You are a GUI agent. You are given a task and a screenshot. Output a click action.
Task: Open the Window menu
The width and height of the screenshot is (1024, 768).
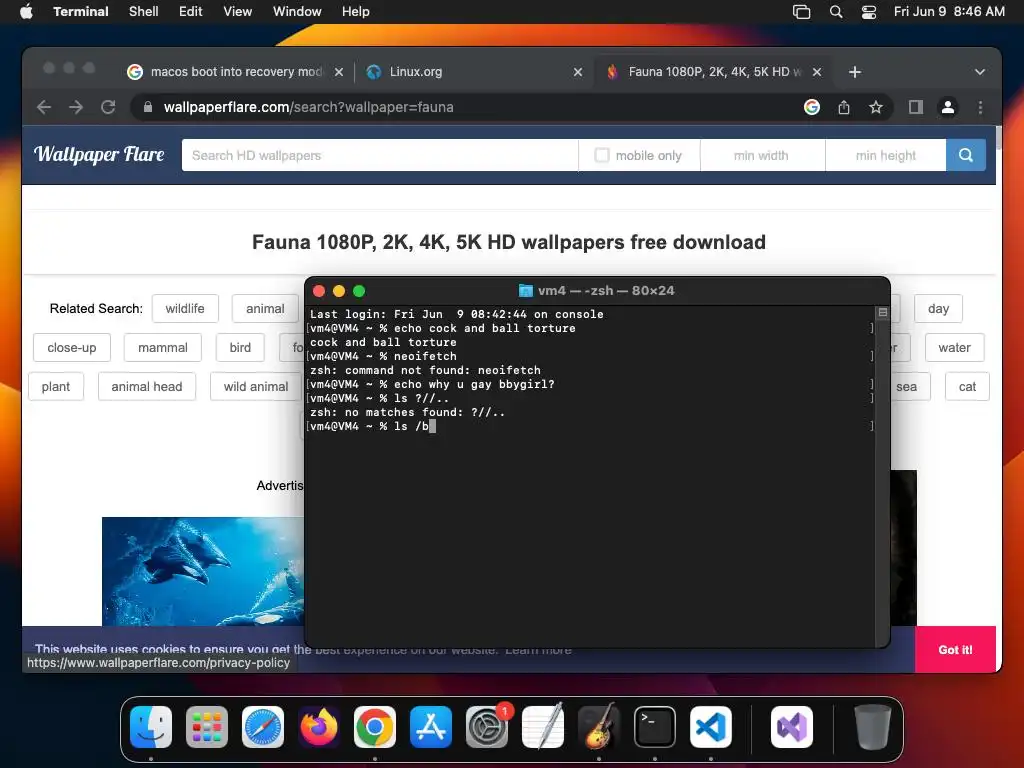(297, 11)
